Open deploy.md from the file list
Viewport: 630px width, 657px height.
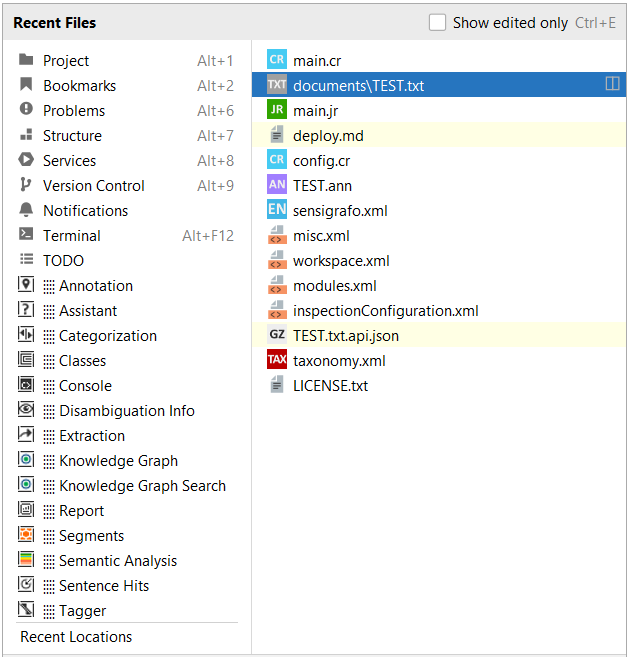325,136
